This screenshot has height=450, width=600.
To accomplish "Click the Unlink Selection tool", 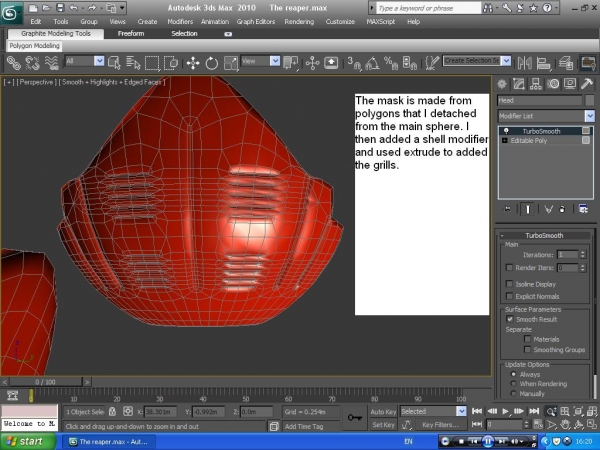I will 33,63.
